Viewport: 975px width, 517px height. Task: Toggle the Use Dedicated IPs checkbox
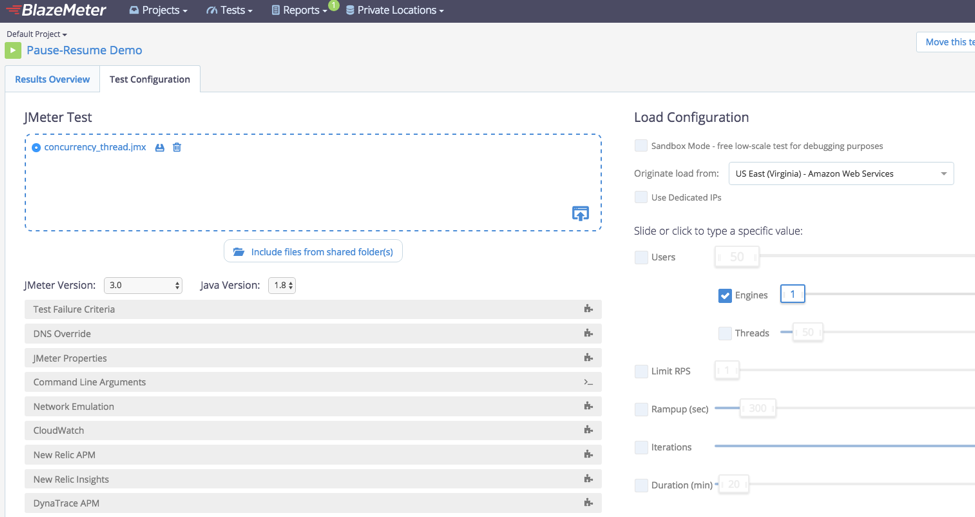[641, 198]
